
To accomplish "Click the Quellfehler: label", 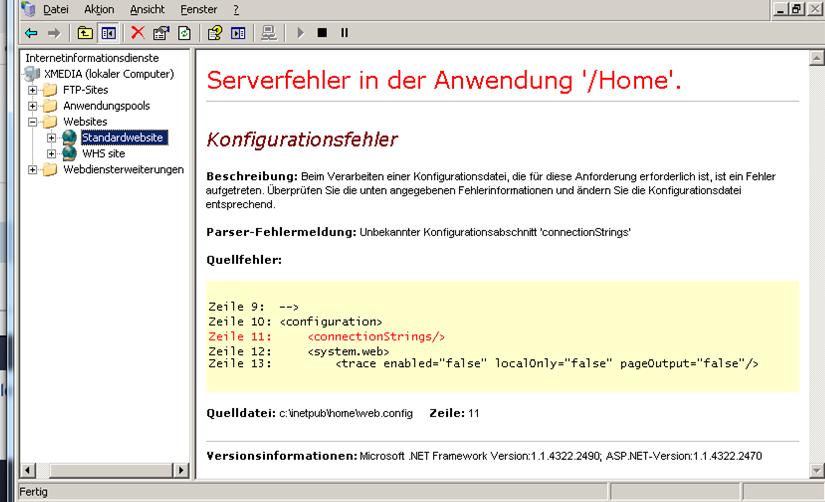I will (244, 260).
